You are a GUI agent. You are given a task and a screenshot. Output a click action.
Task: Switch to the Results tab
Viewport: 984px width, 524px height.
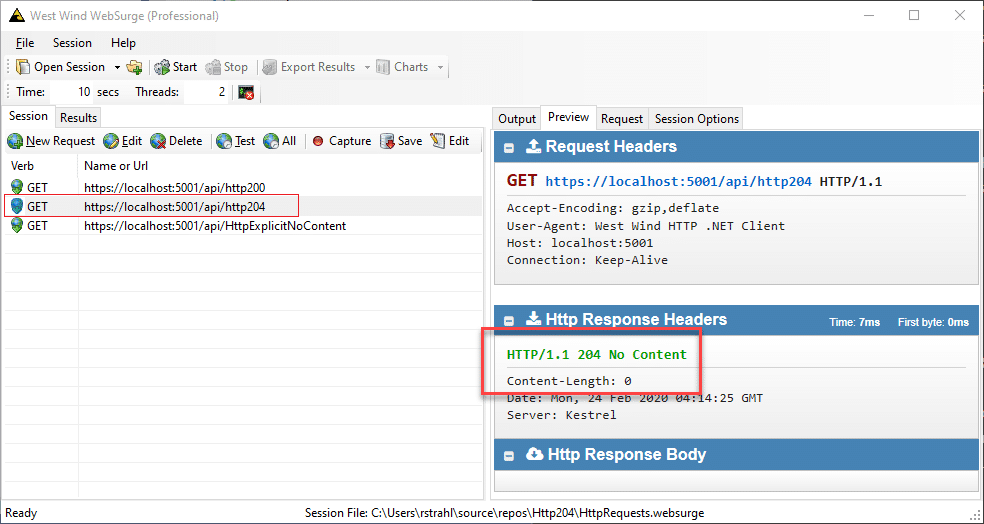tap(78, 117)
